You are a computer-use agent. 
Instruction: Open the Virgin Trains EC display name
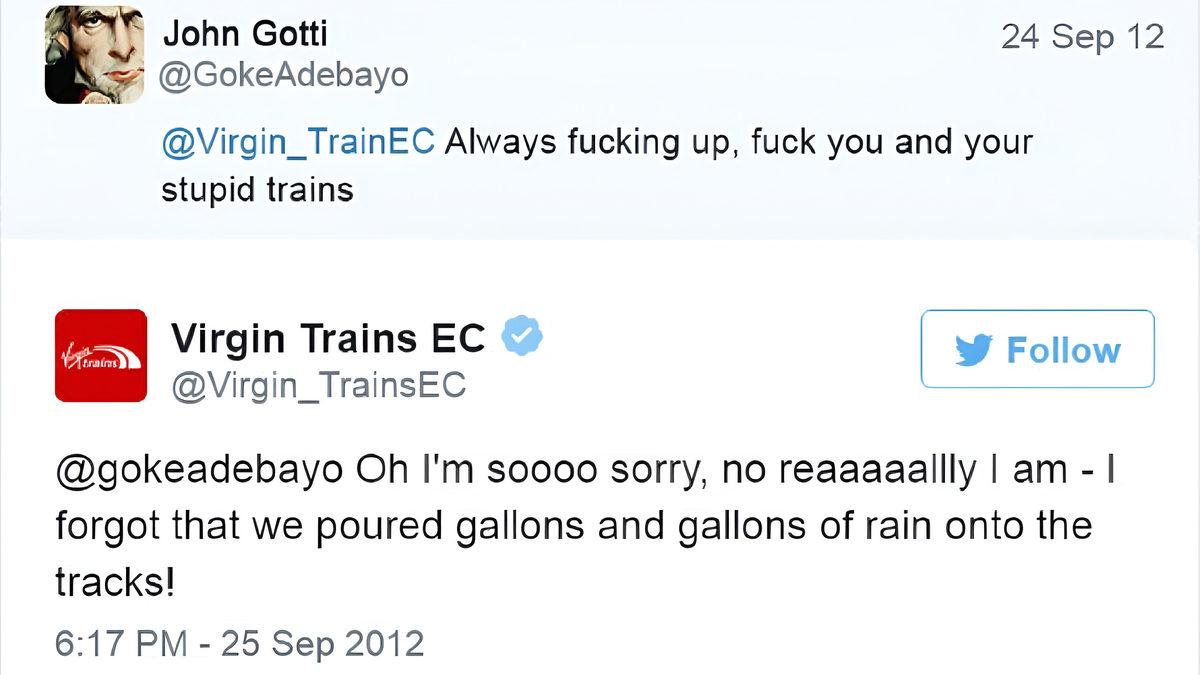click(x=328, y=338)
